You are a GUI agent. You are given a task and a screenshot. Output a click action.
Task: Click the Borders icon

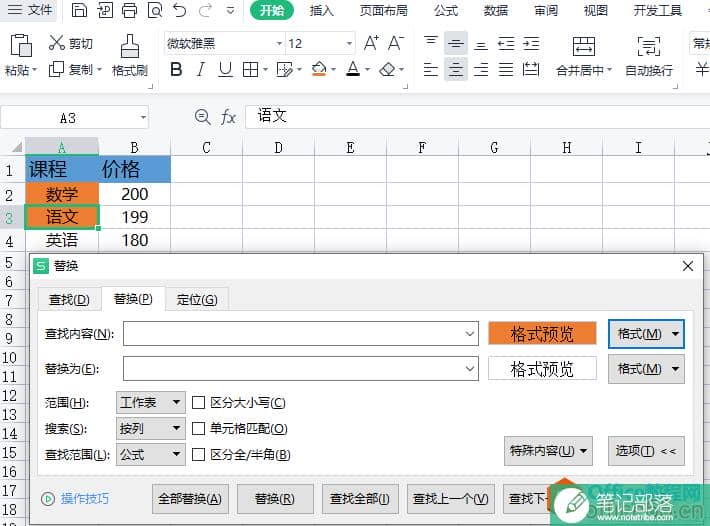(250, 70)
